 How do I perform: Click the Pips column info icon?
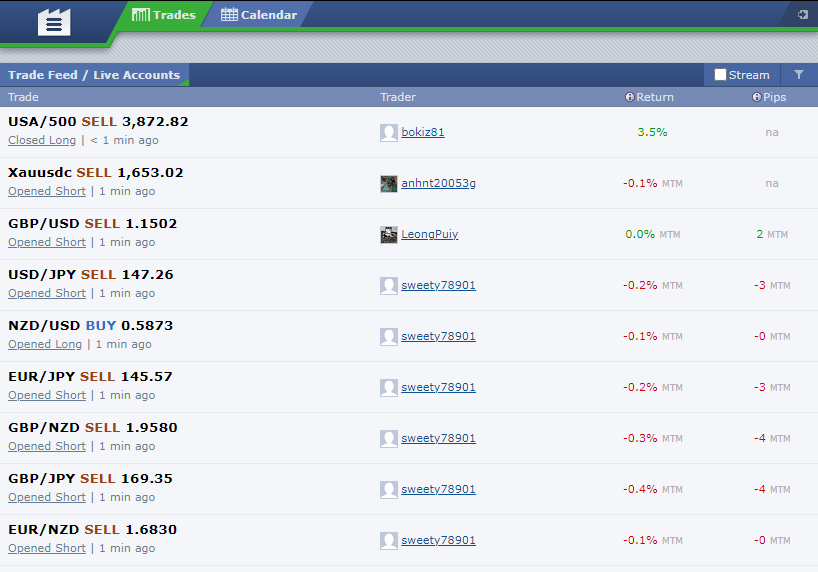click(x=756, y=97)
